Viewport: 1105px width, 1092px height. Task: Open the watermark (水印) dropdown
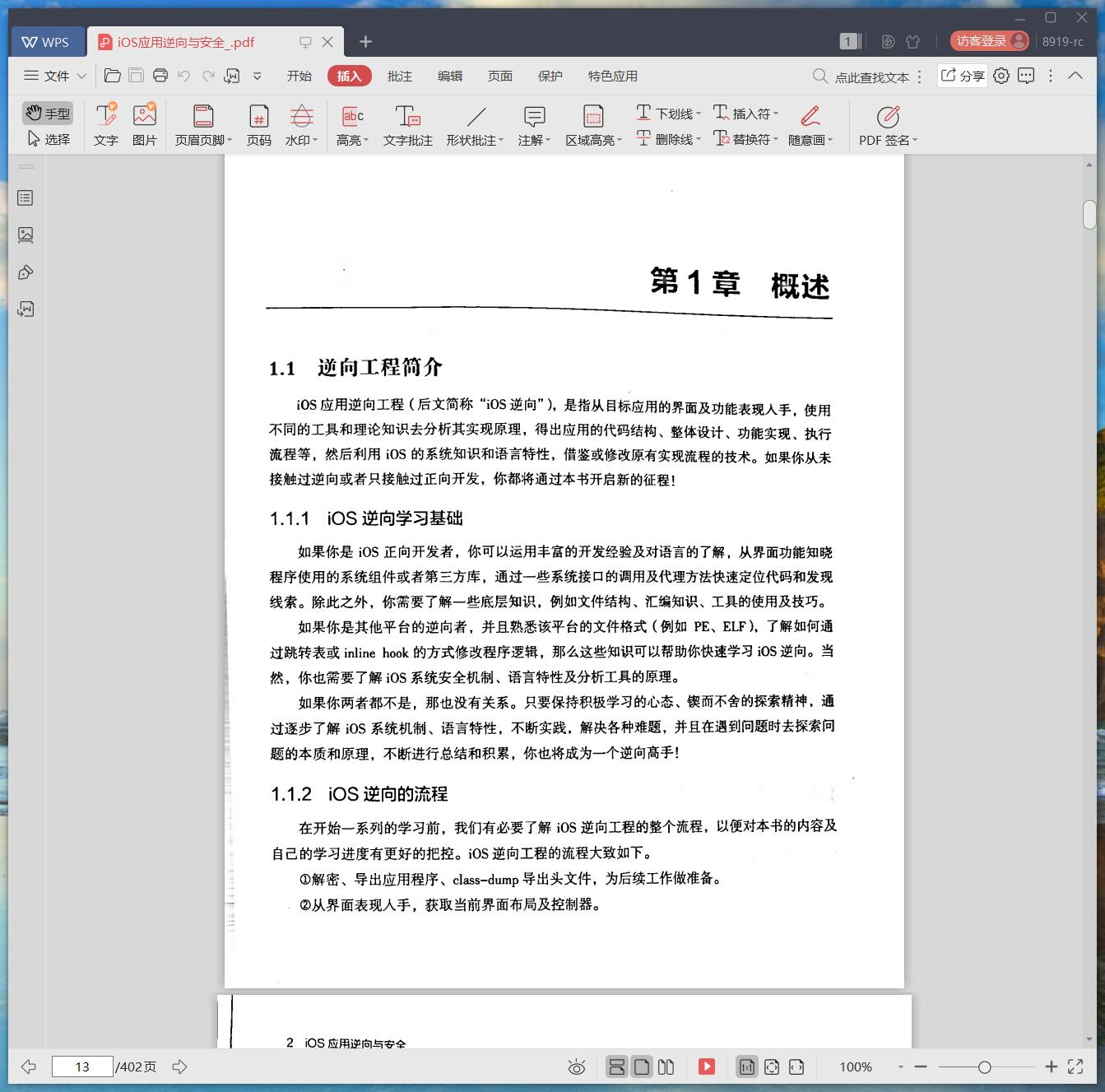pos(301,125)
